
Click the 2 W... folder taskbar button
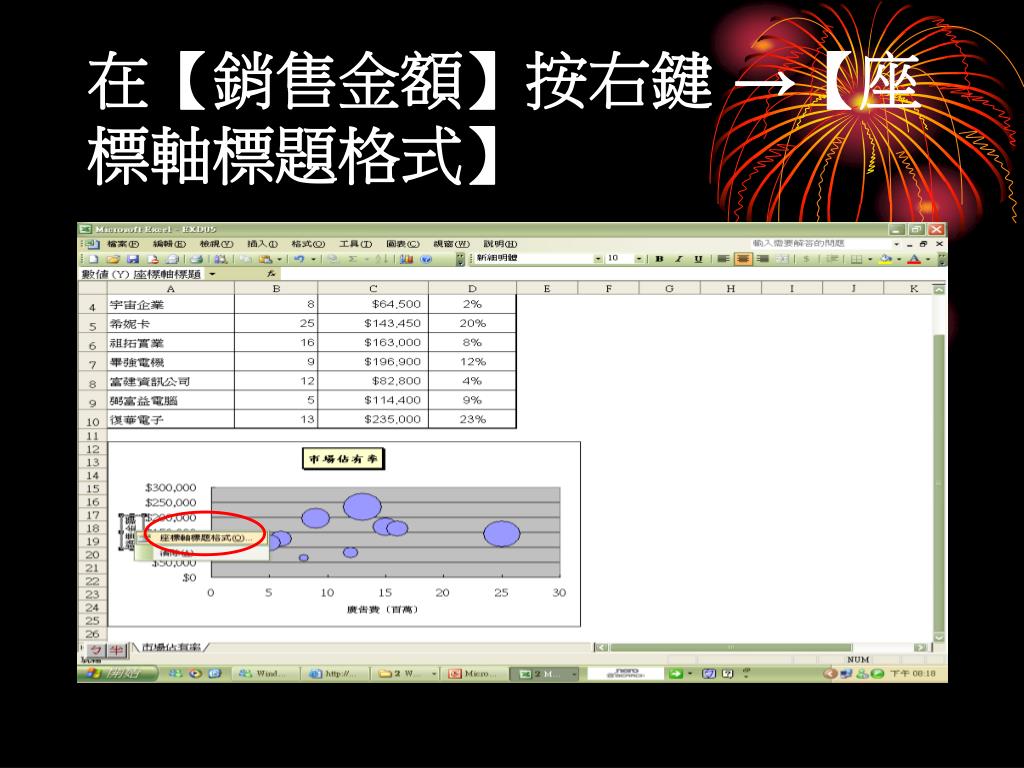pos(406,674)
